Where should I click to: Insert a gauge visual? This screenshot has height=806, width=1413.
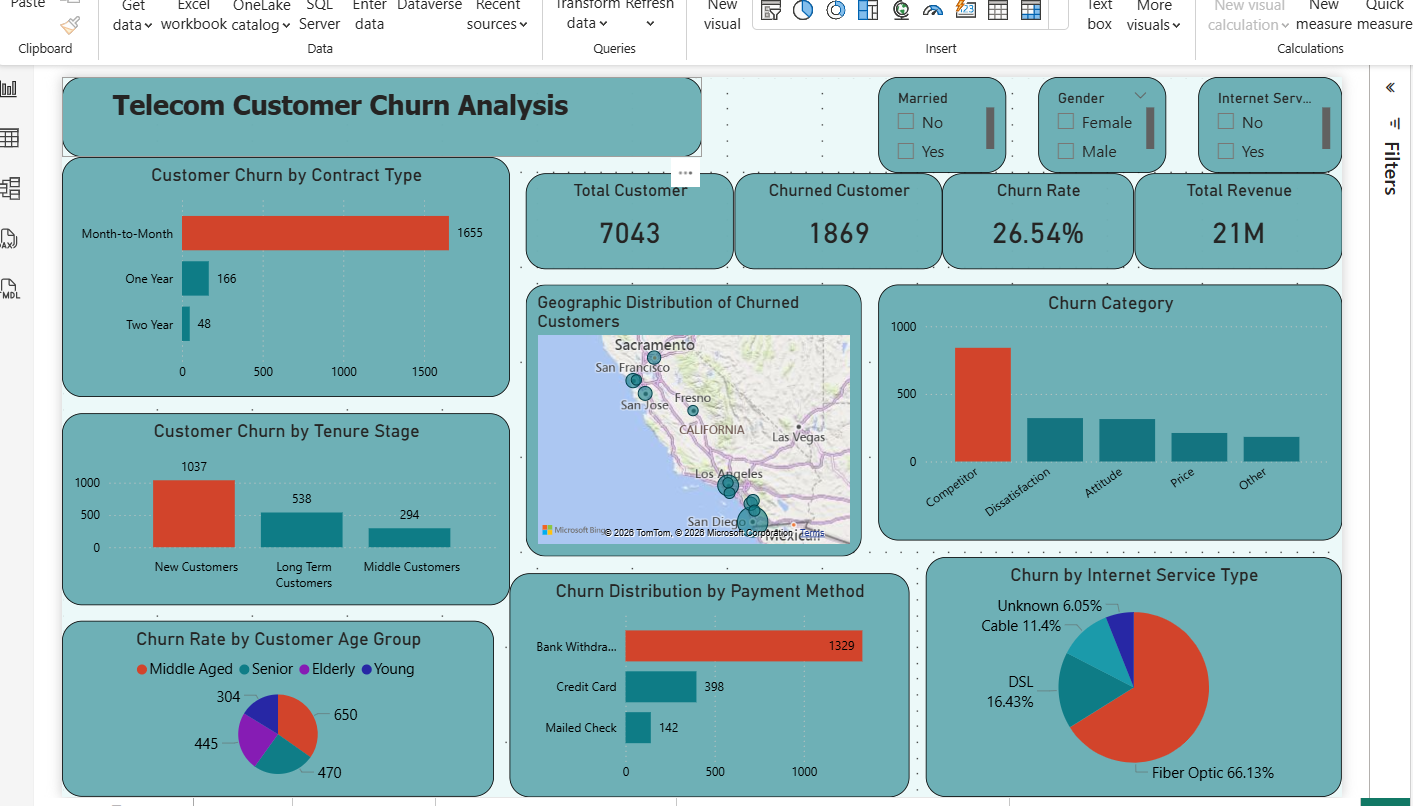(933, 10)
